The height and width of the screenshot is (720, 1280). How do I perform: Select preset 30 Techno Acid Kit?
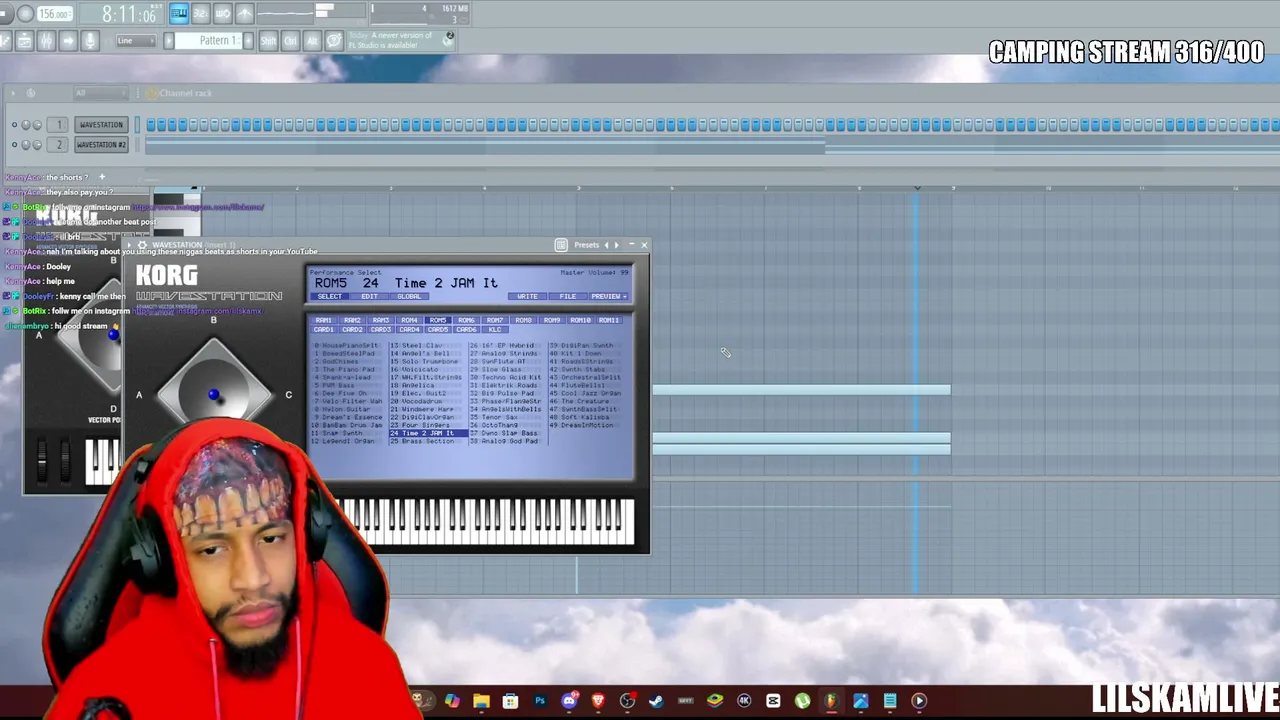pyautogui.click(x=506, y=378)
